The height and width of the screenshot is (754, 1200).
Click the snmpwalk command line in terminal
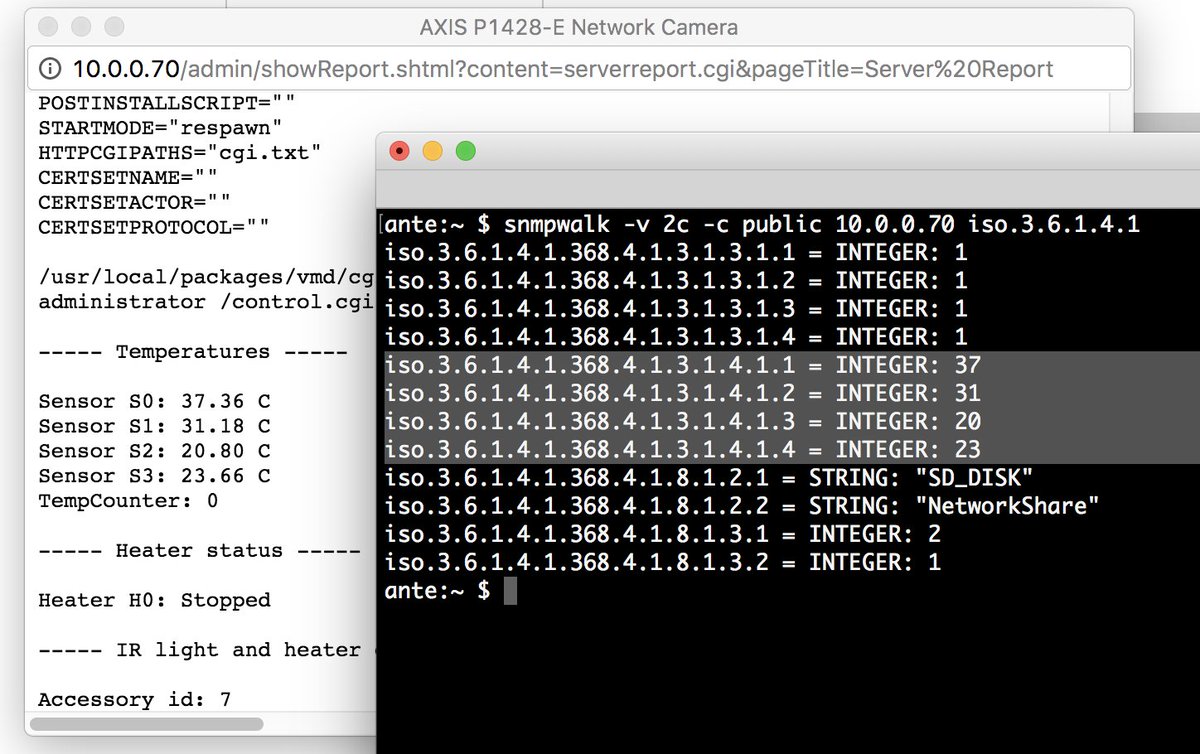pyautogui.click(x=762, y=225)
